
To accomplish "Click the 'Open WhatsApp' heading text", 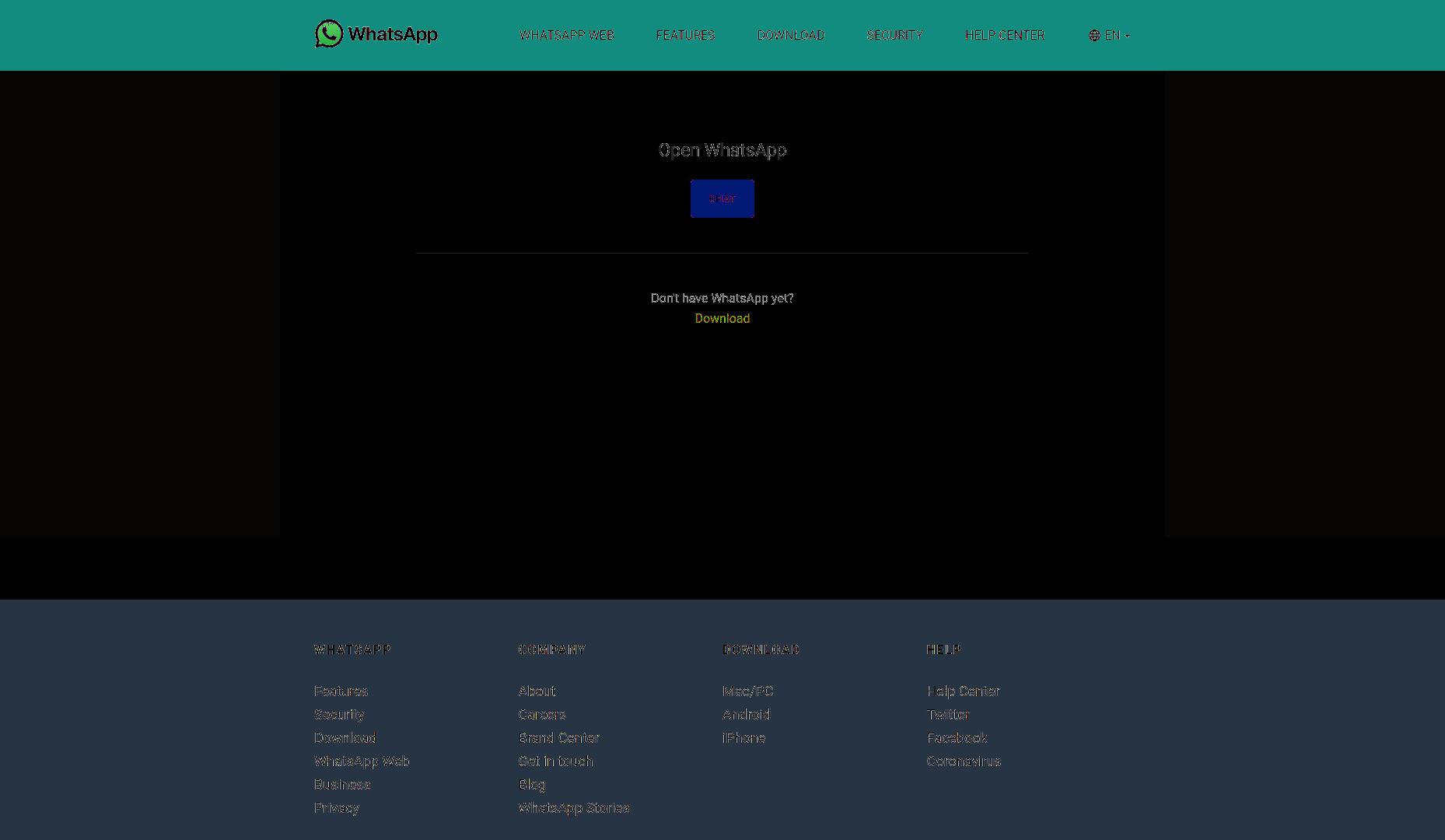I will tap(722, 150).
